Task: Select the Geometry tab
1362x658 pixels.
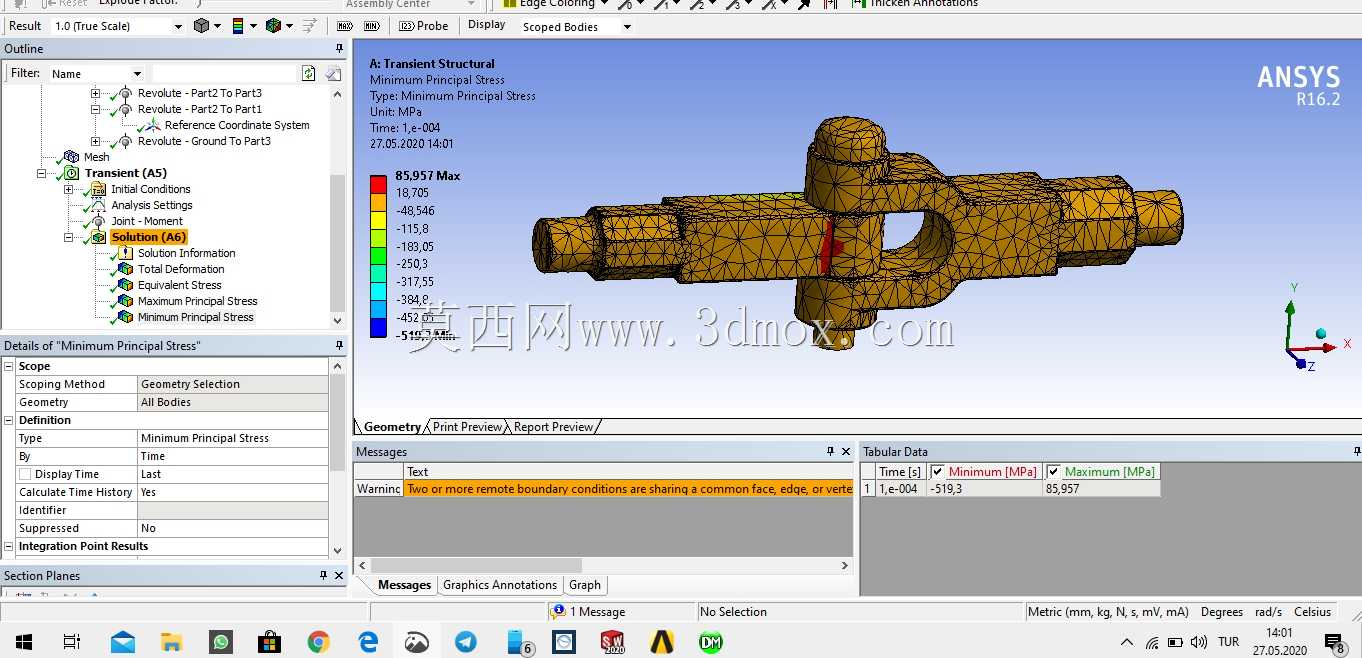Action: coord(391,427)
